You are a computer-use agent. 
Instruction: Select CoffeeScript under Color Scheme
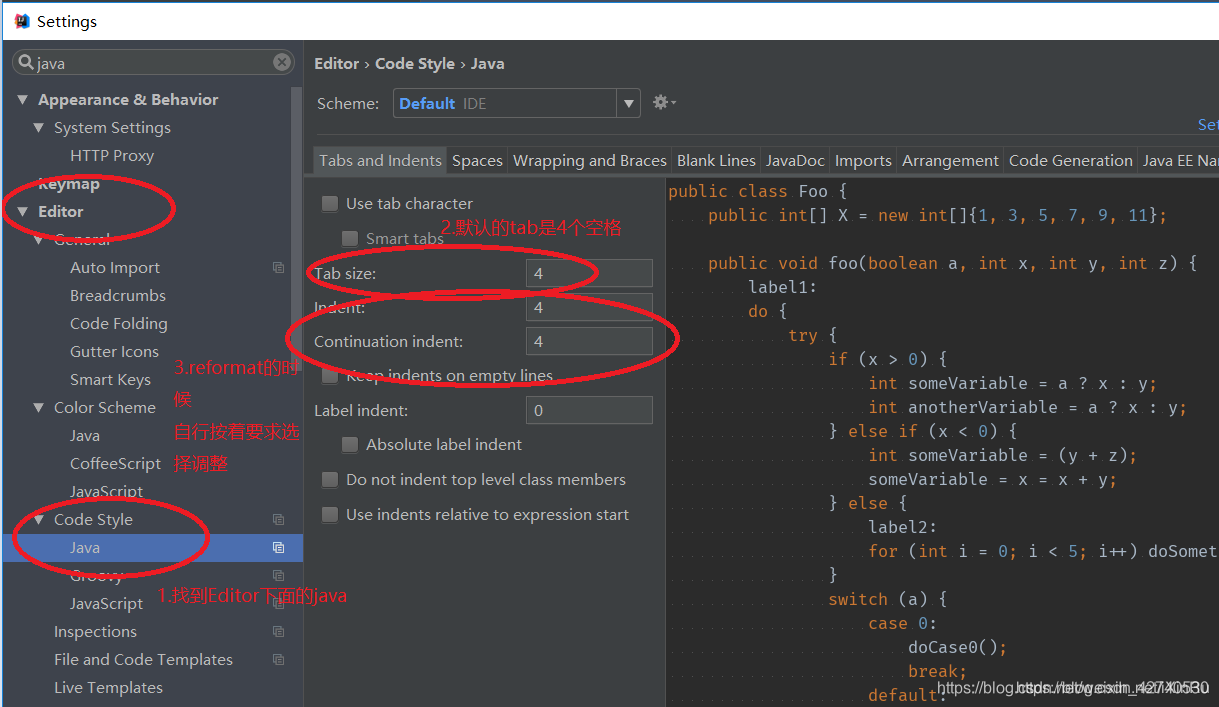coord(116,464)
